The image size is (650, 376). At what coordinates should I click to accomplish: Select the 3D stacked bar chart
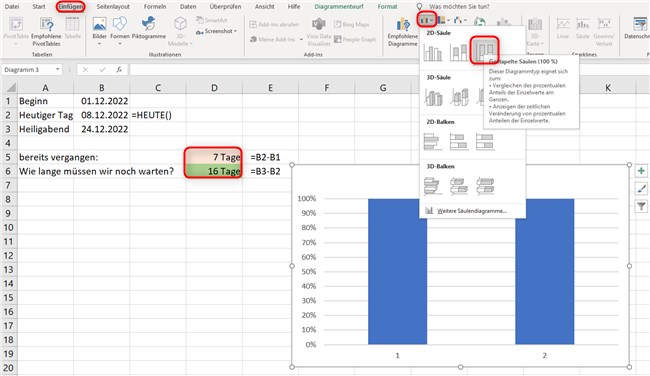458,186
